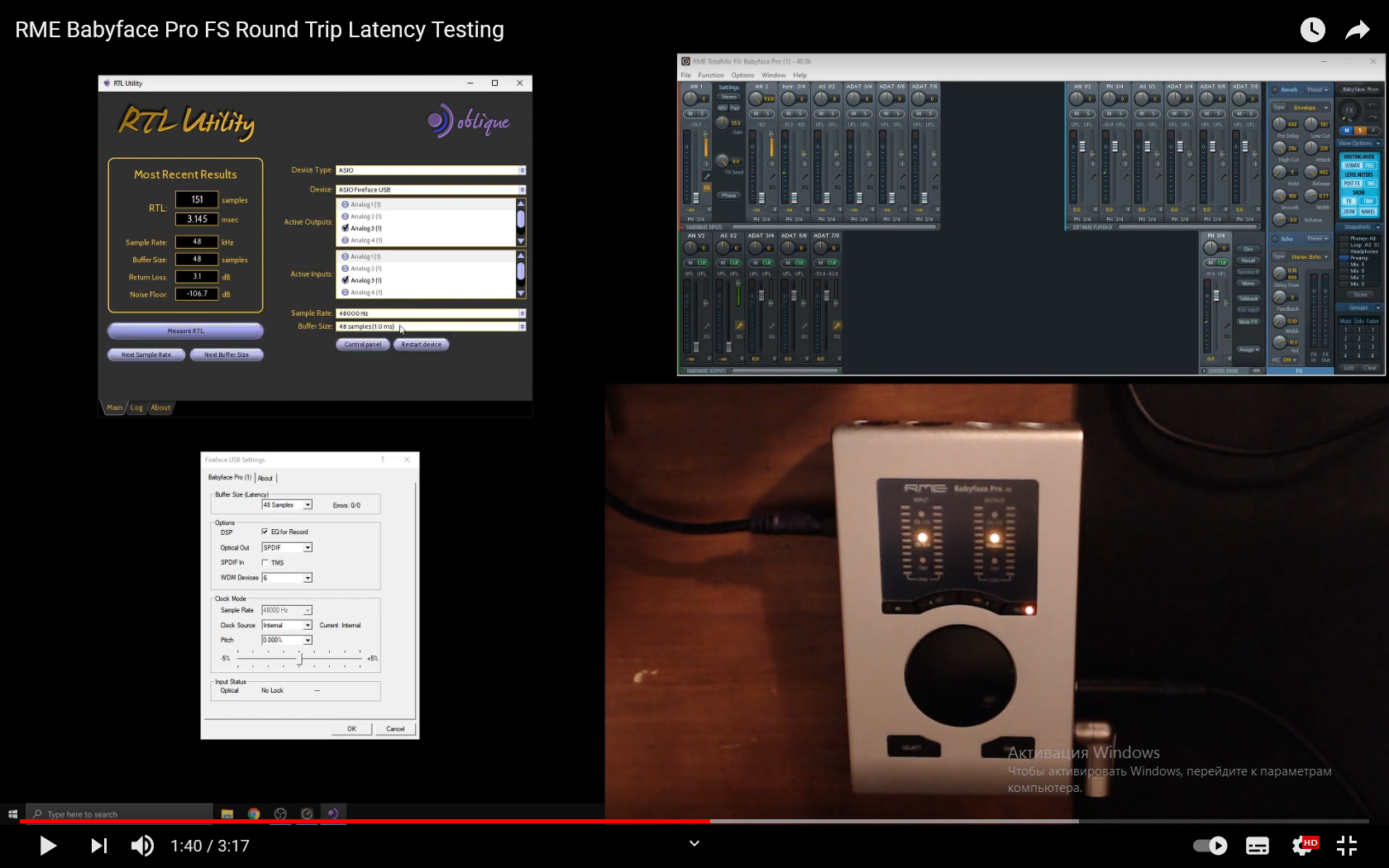Open Device Type dropdown

[431, 170]
